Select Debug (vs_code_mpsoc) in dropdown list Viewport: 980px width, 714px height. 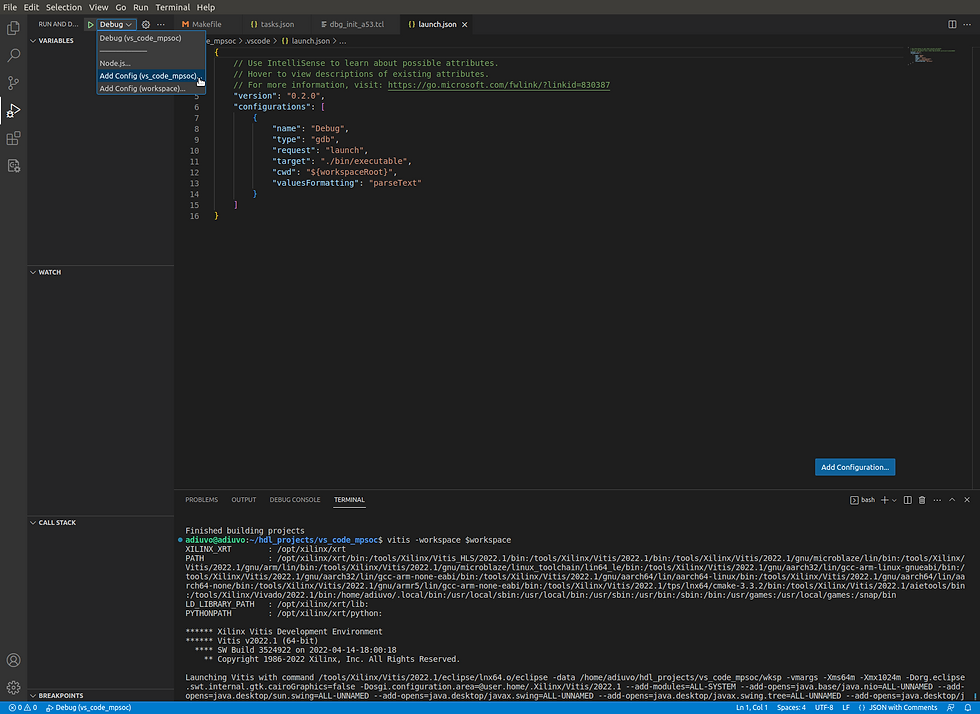151,38
